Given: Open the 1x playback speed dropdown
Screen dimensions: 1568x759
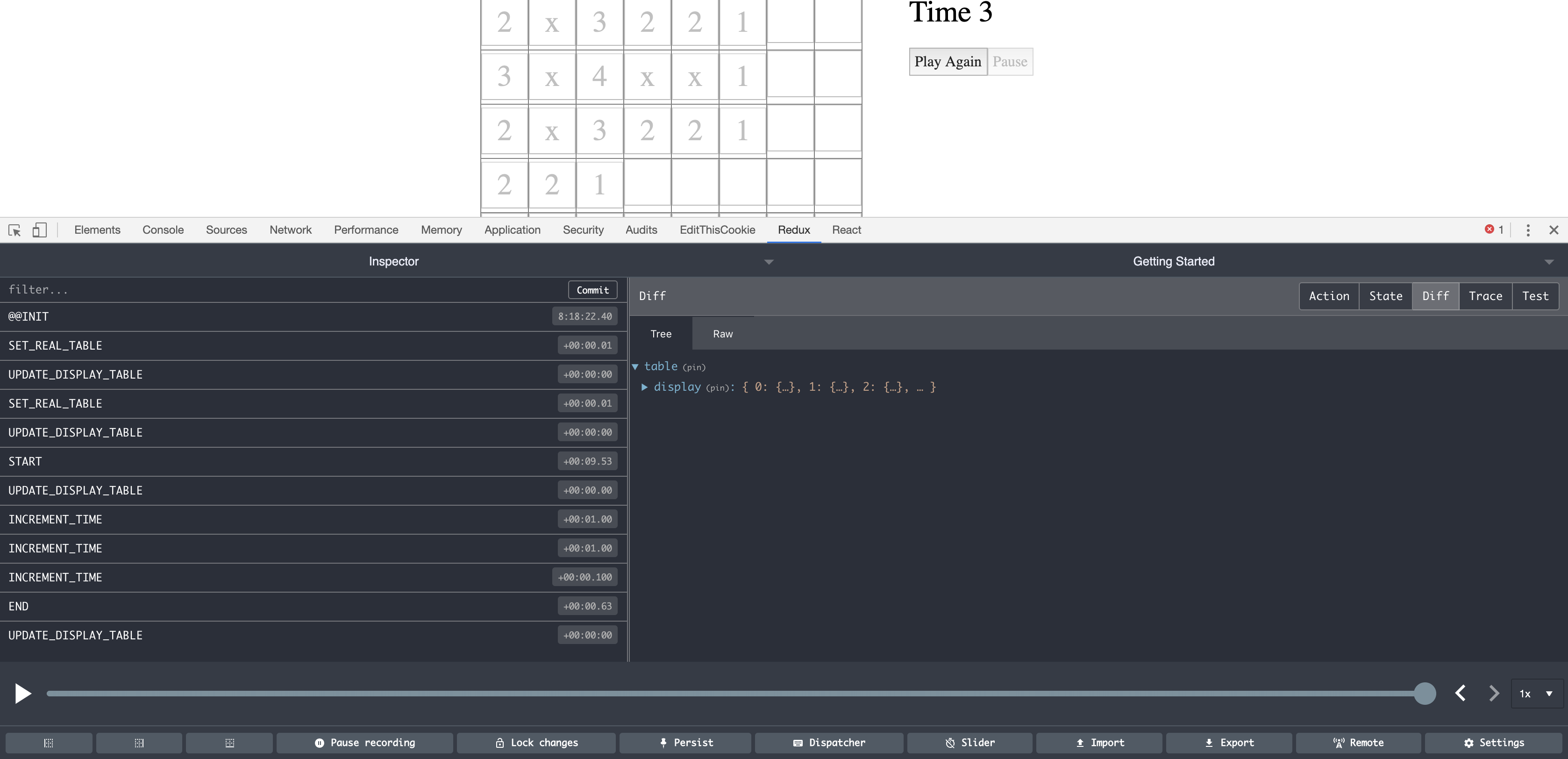Looking at the screenshot, I should 1536,693.
